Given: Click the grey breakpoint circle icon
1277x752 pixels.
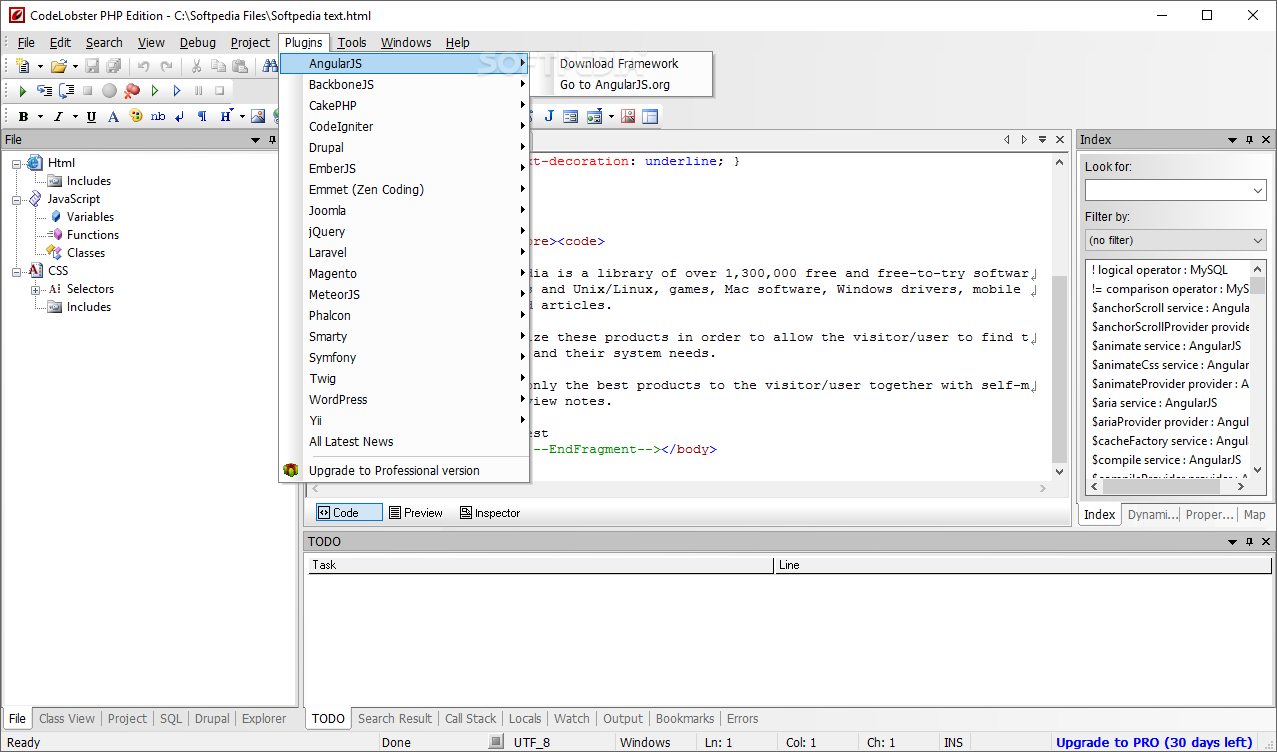Looking at the screenshot, I should click(110, 91).
